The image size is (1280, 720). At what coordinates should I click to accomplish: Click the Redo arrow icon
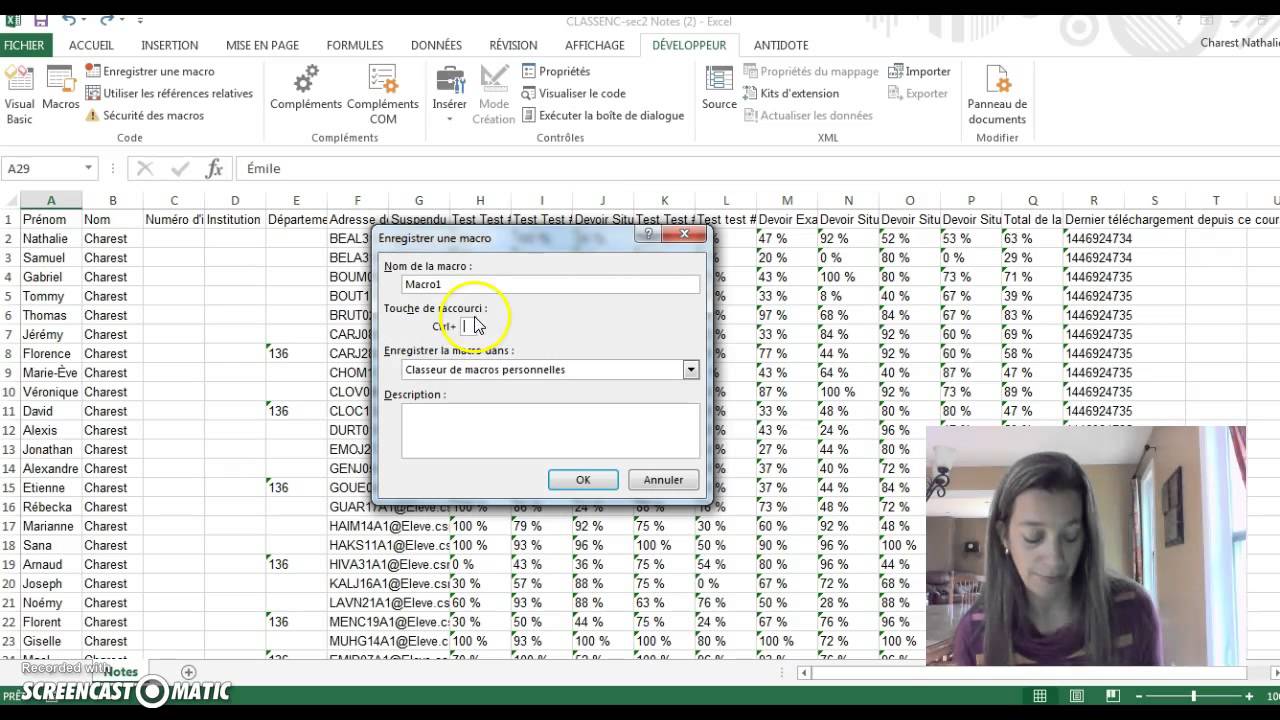coord(105,20)
